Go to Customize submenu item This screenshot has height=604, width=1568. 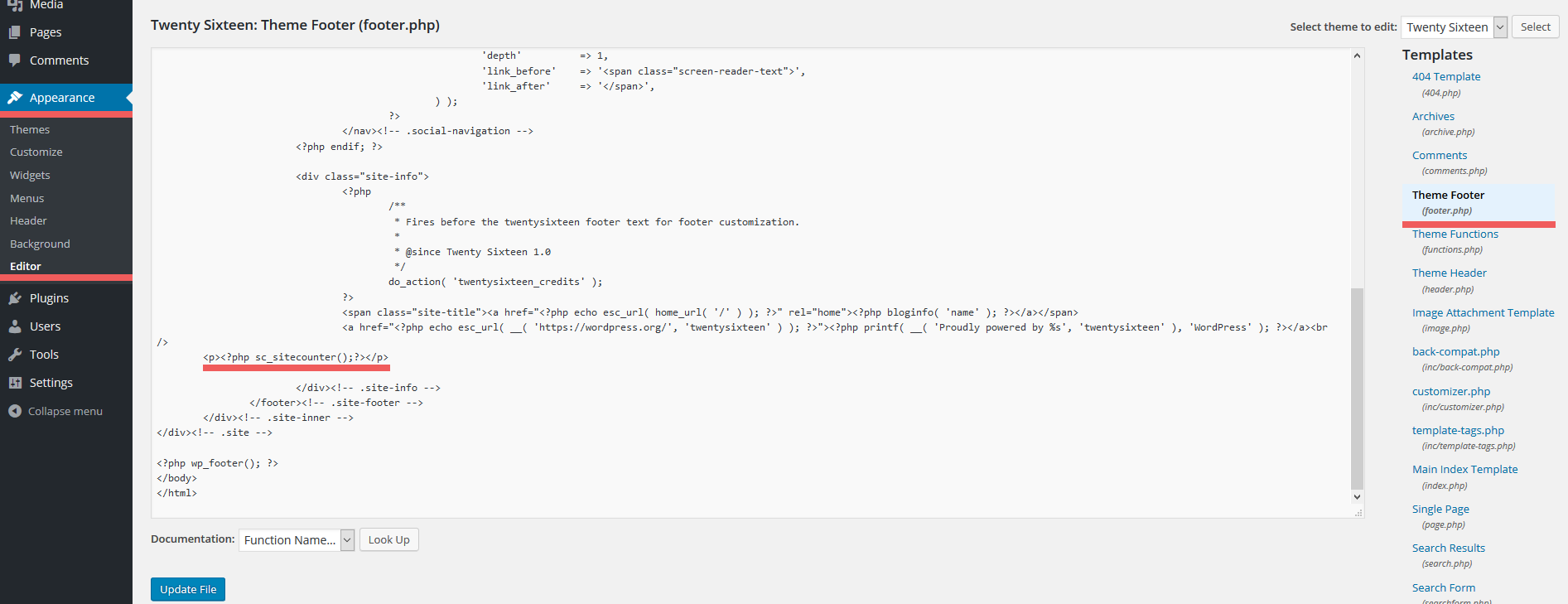(36, 152)
